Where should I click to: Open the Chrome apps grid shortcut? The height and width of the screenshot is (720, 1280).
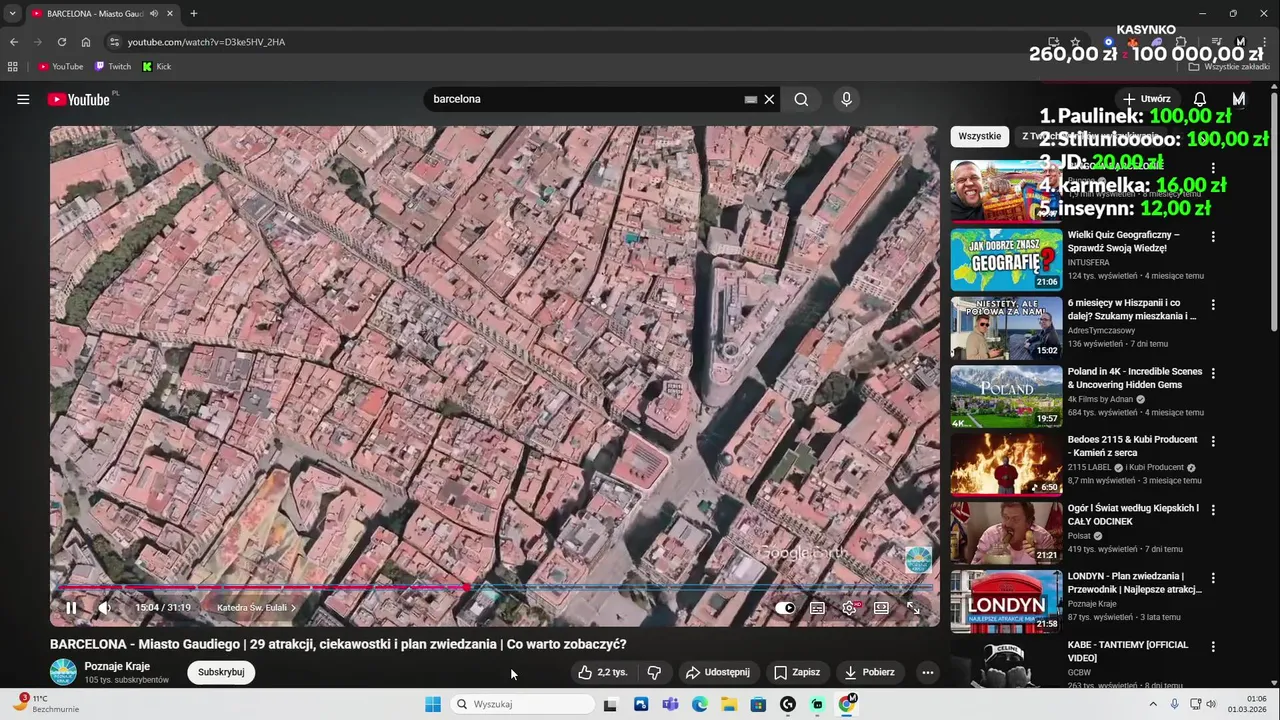point(13,67)
